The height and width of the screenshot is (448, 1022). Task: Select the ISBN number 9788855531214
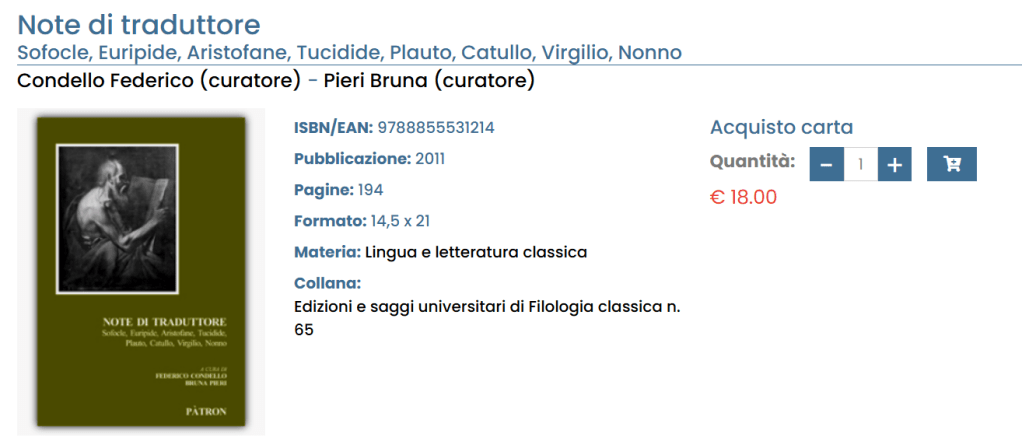click(x=436, y=128)
